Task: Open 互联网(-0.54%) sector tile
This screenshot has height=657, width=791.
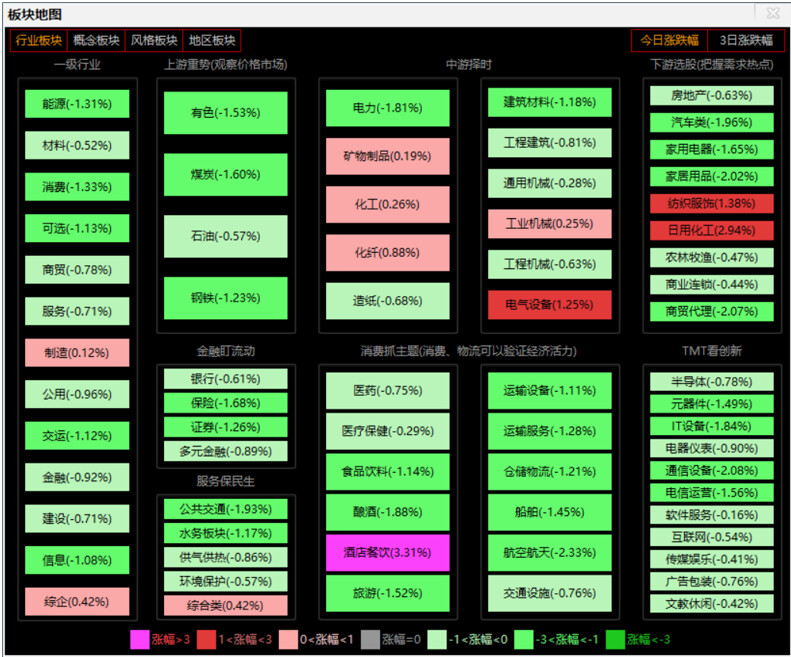Action: [x=712, y=537]
